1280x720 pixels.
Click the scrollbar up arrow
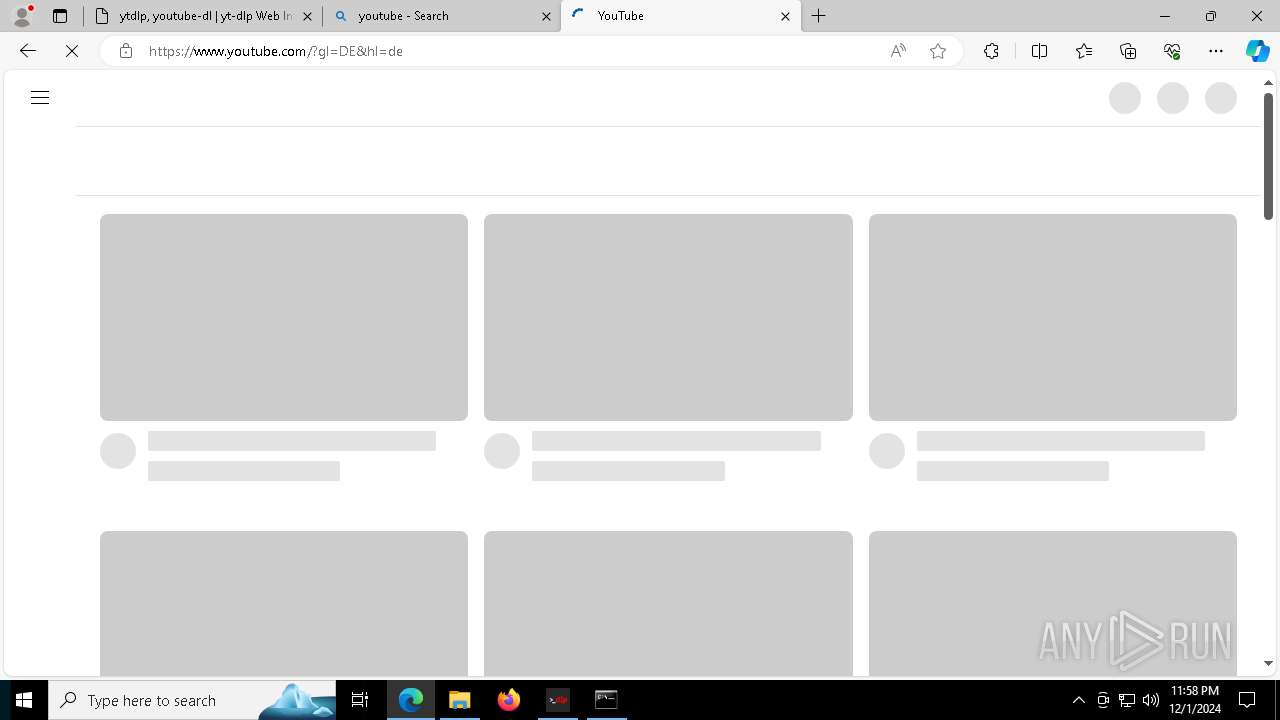1268,83
